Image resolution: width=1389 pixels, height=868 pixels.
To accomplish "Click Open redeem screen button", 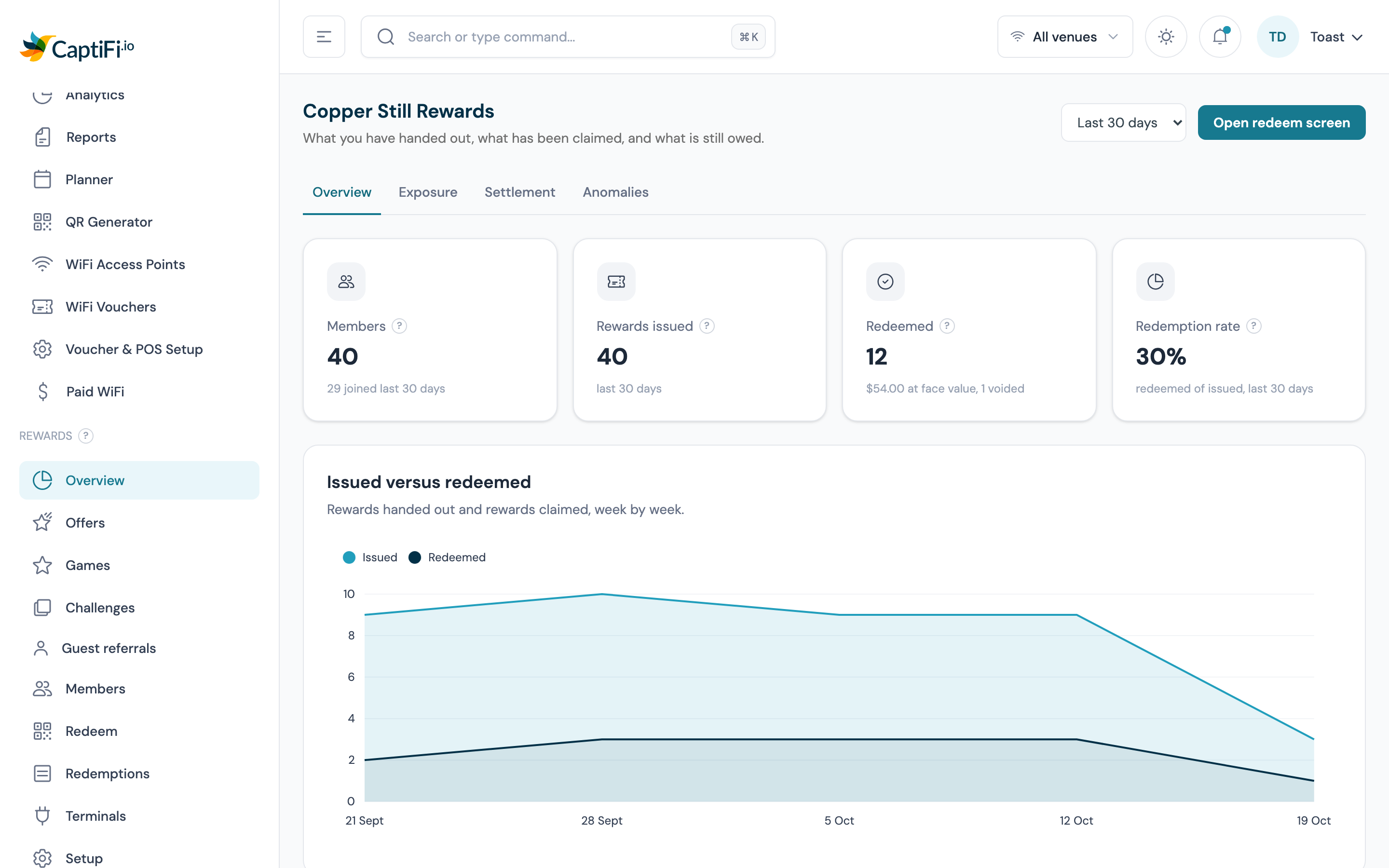I will [1281, 122].
